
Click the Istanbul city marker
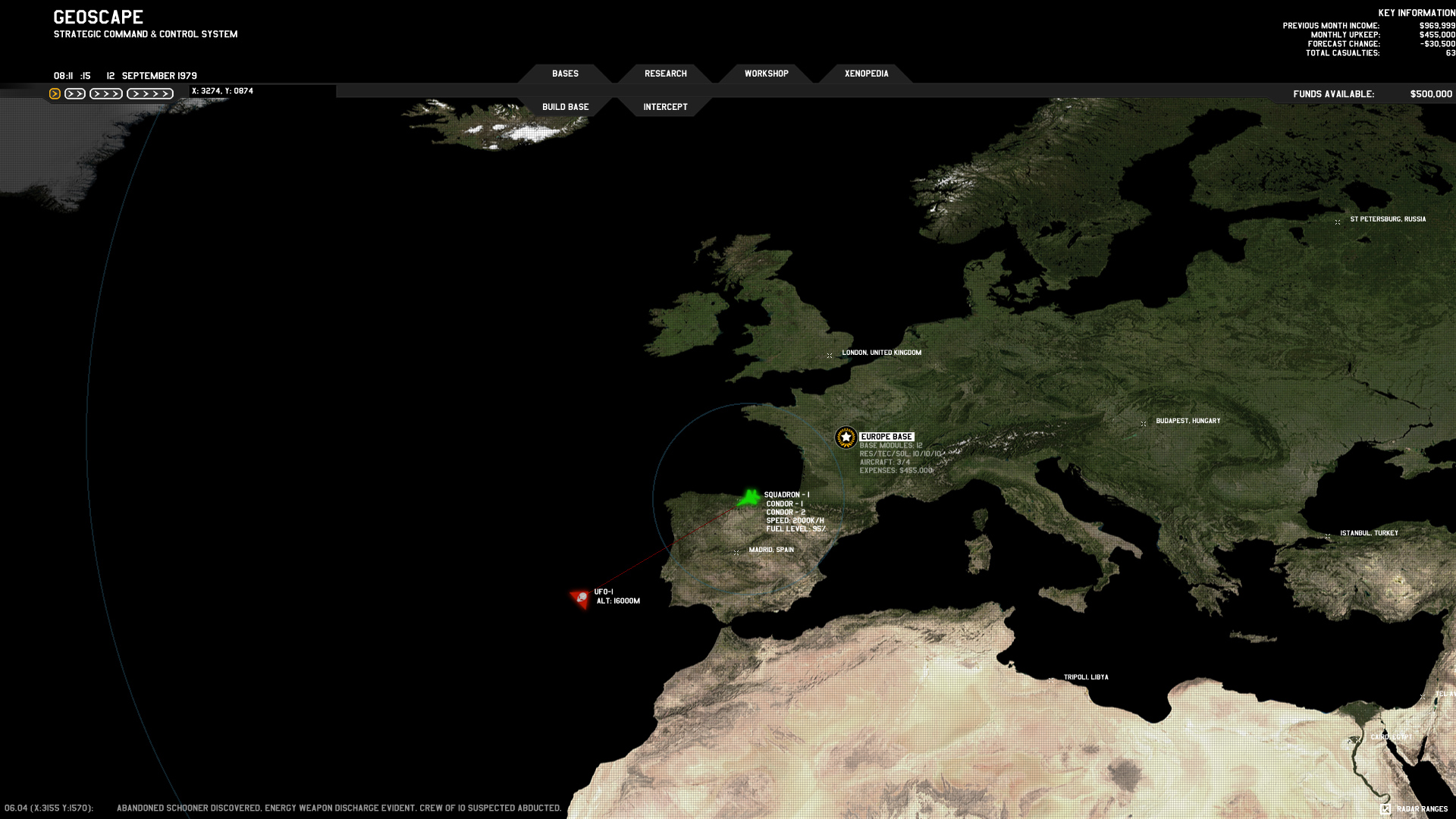(x=1328, y=536)
